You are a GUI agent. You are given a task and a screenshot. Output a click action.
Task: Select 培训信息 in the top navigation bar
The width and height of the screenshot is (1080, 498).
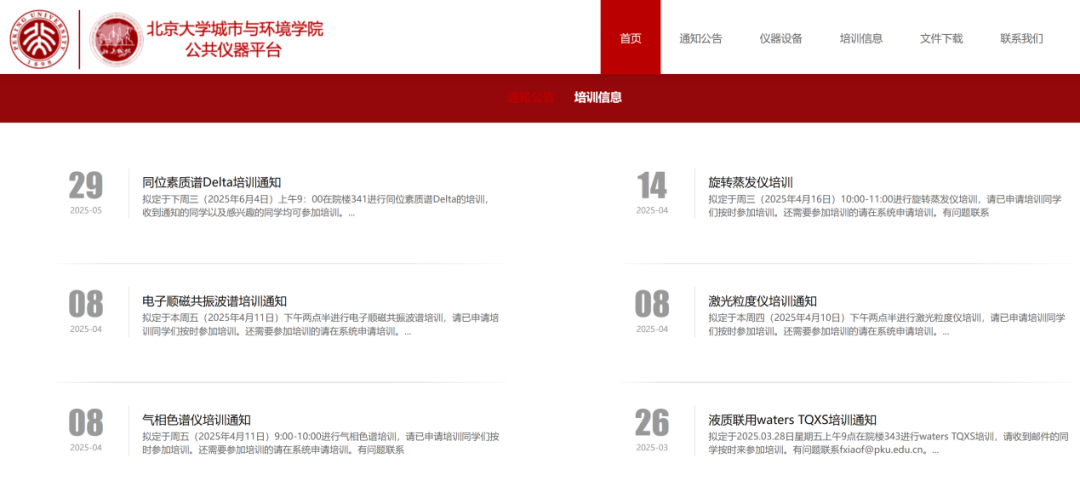pos(861,39)
